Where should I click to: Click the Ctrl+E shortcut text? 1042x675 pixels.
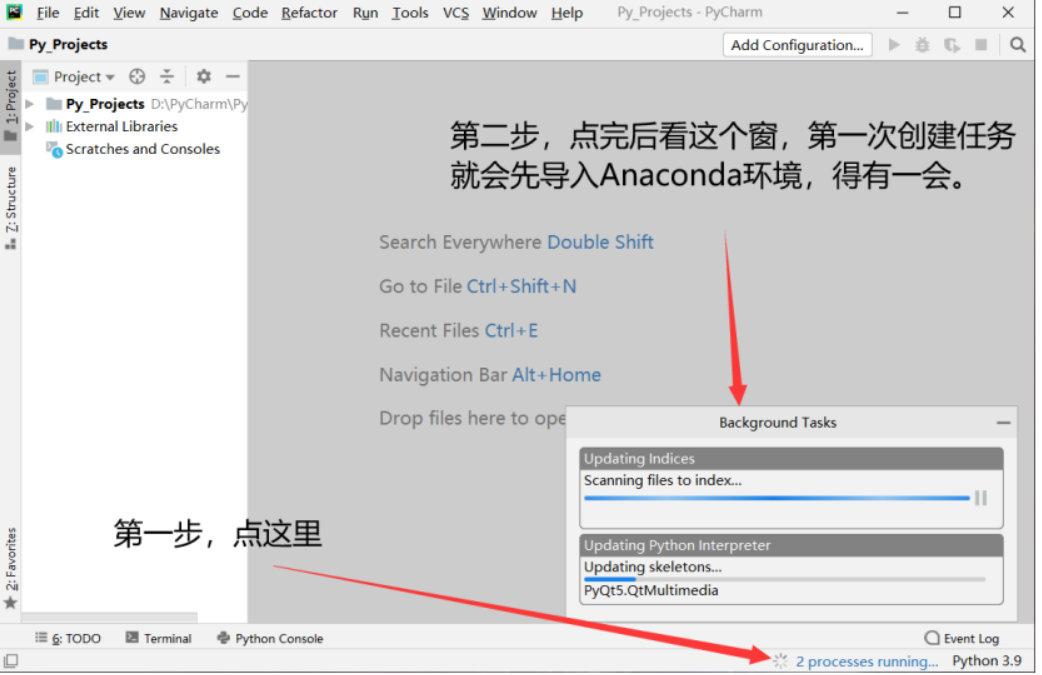click(511, 331)
